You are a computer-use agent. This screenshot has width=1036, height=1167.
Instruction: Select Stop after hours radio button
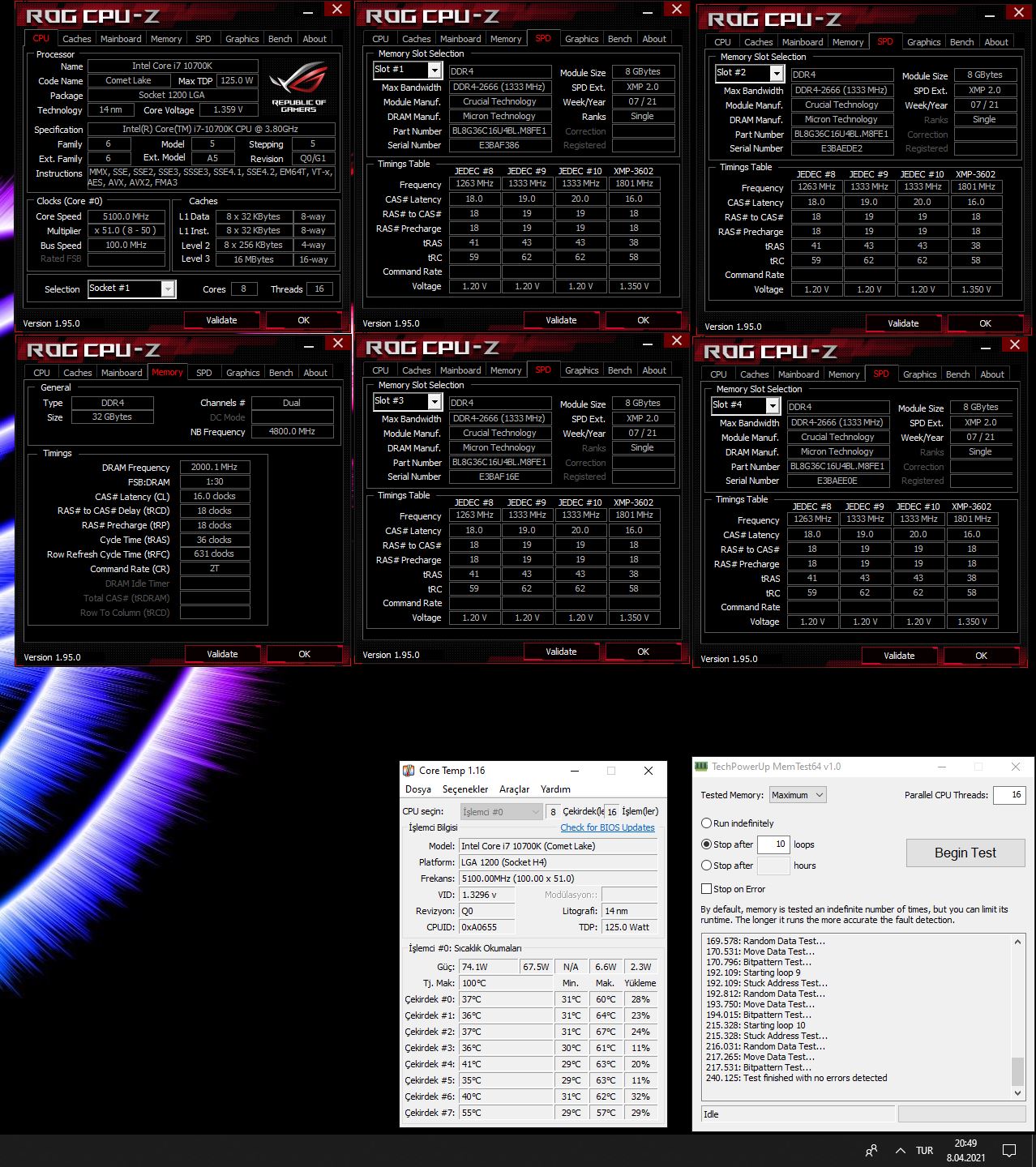(706, 865)
